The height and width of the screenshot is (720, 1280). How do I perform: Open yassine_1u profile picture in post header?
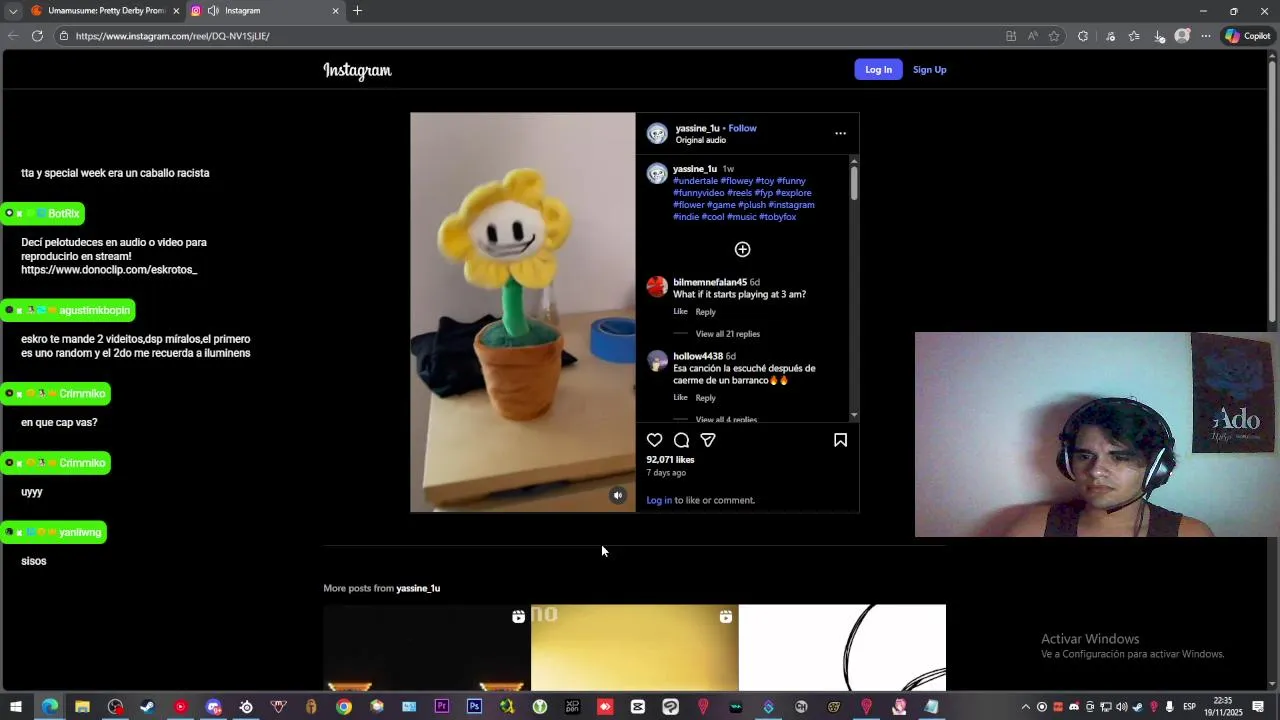point(657,134)
